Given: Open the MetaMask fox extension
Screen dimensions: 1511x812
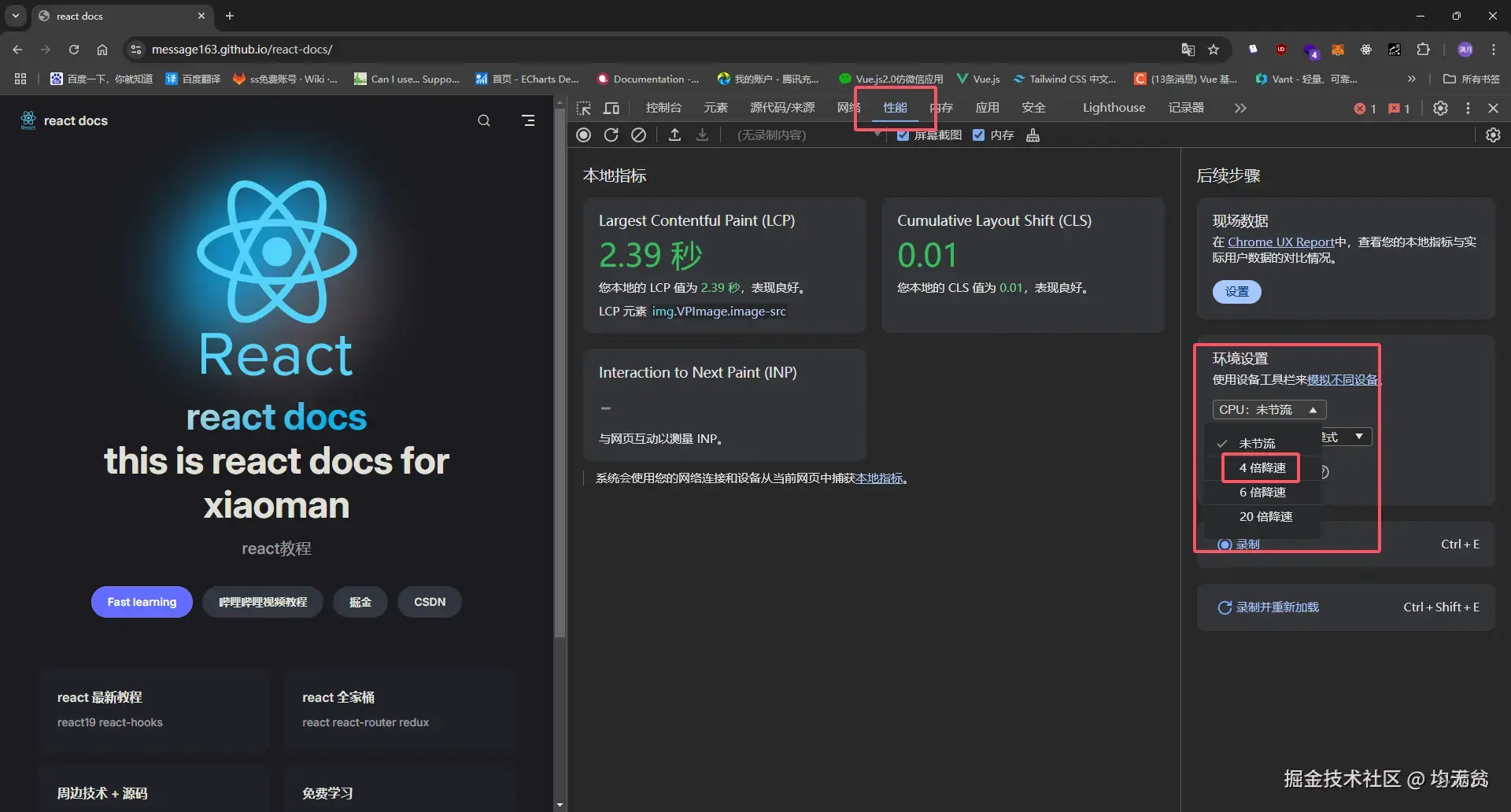Looking at the screenshot, I should pos(1337,50).
